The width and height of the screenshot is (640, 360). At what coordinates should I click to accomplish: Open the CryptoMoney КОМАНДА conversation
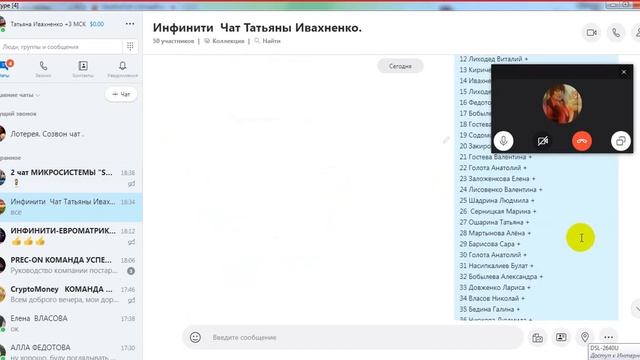[71, 294]
